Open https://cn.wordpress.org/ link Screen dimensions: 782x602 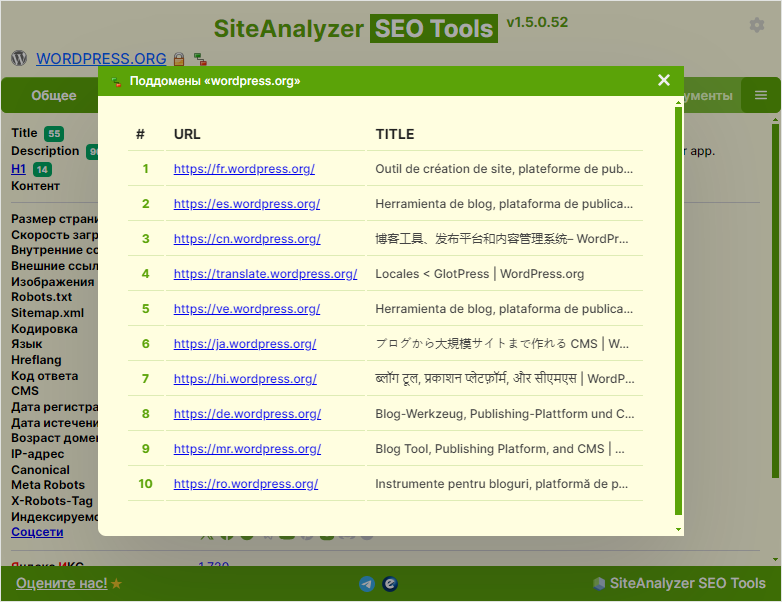point(247,238)
